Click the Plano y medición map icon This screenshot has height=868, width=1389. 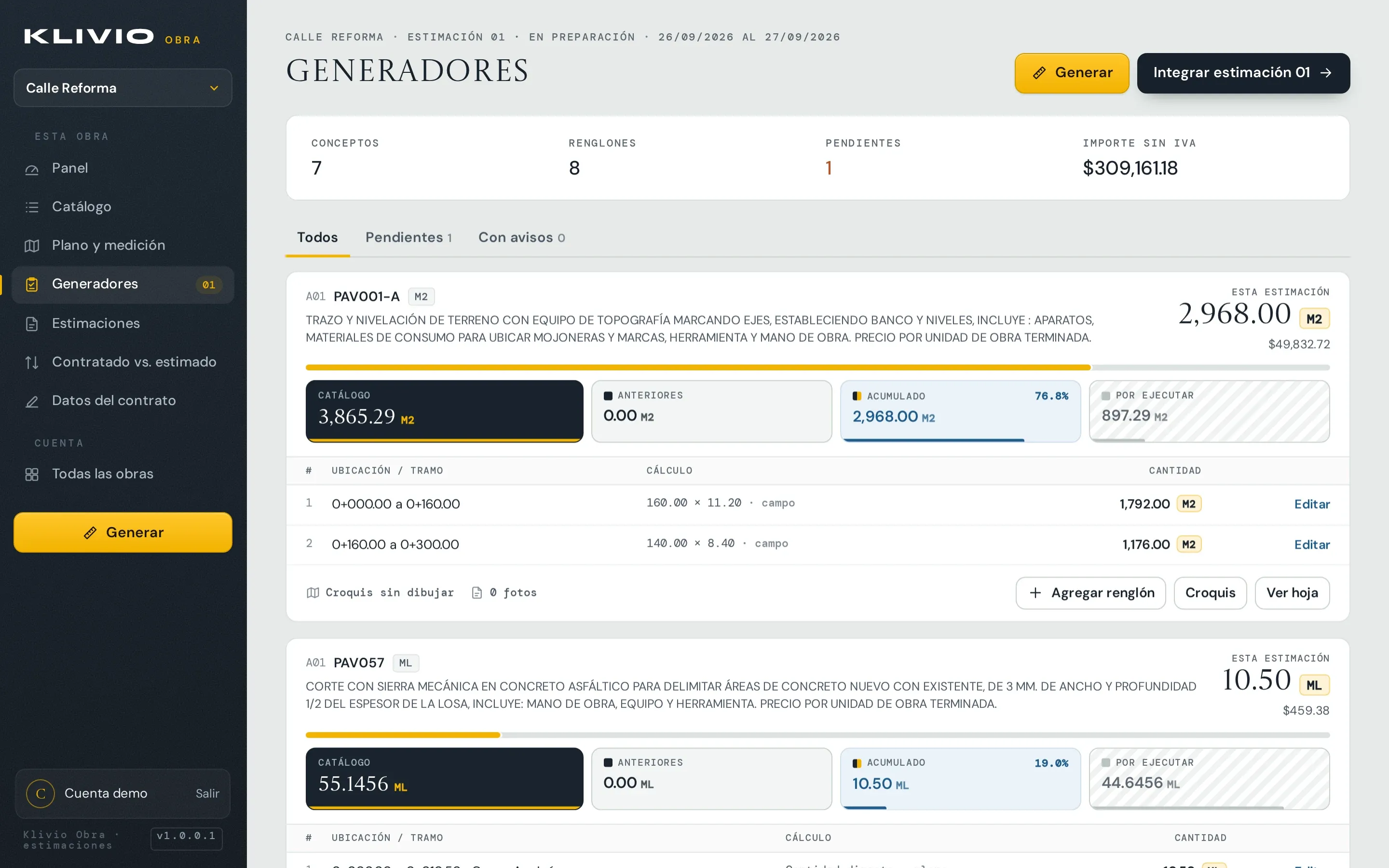tap(32, 246)
